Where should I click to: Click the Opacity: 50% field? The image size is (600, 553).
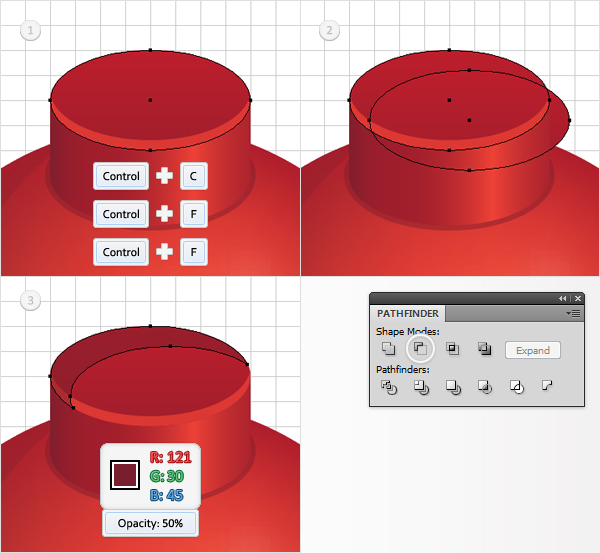click(x=150, y=523)
